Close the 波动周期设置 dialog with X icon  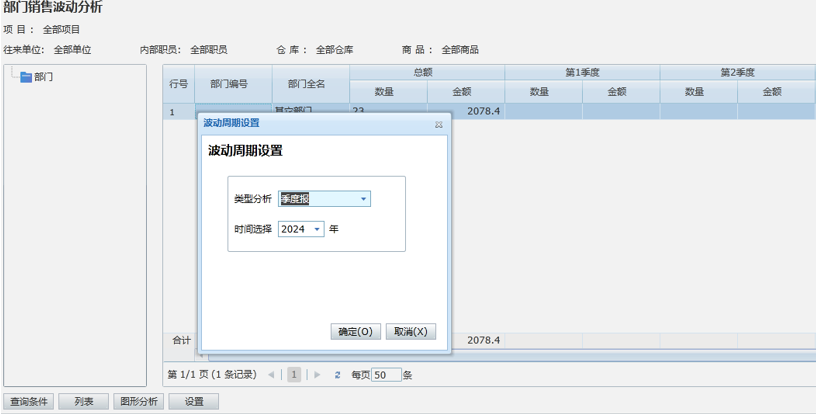[x=438, y=125]
